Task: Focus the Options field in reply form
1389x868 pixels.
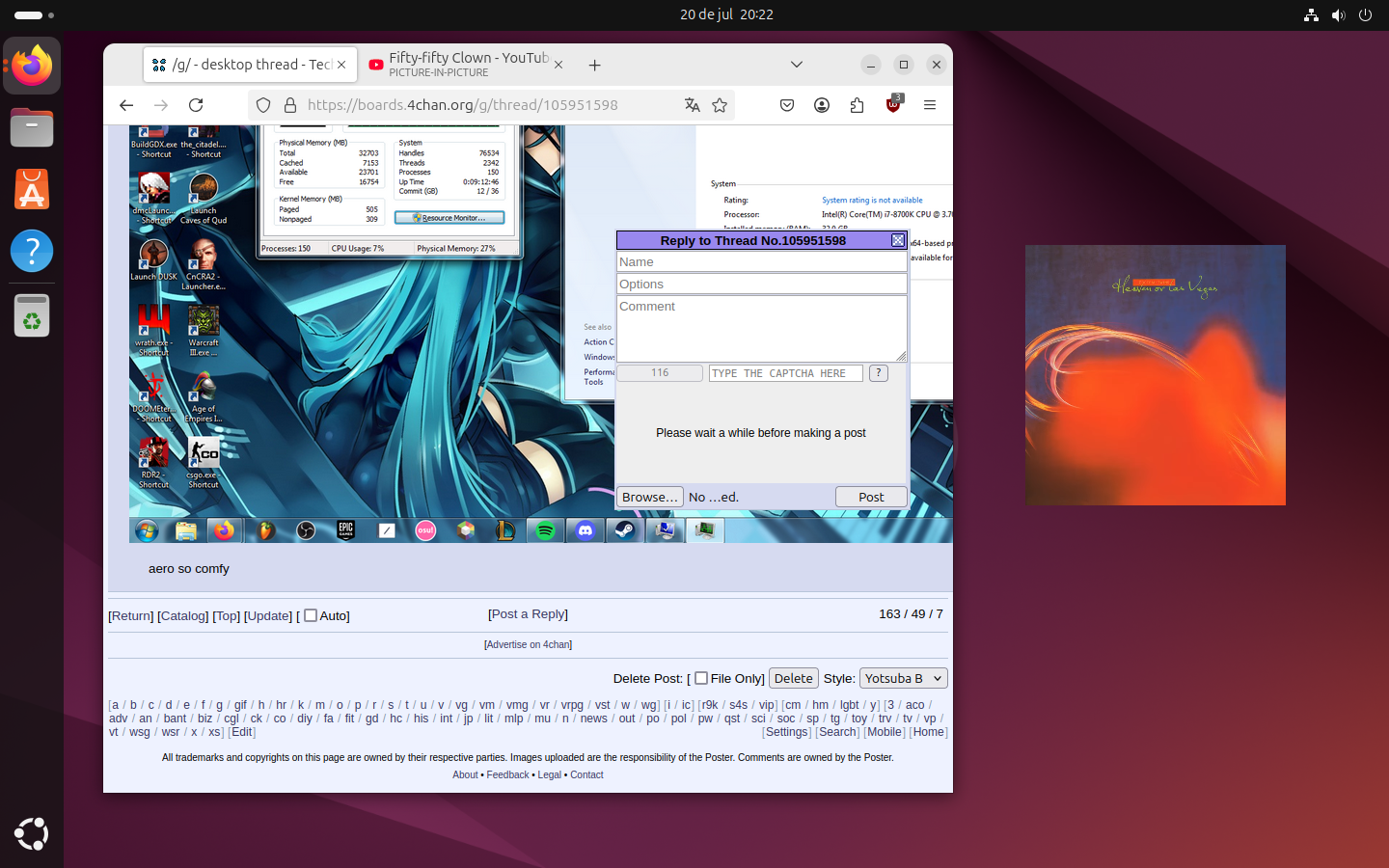Action: 762,284
